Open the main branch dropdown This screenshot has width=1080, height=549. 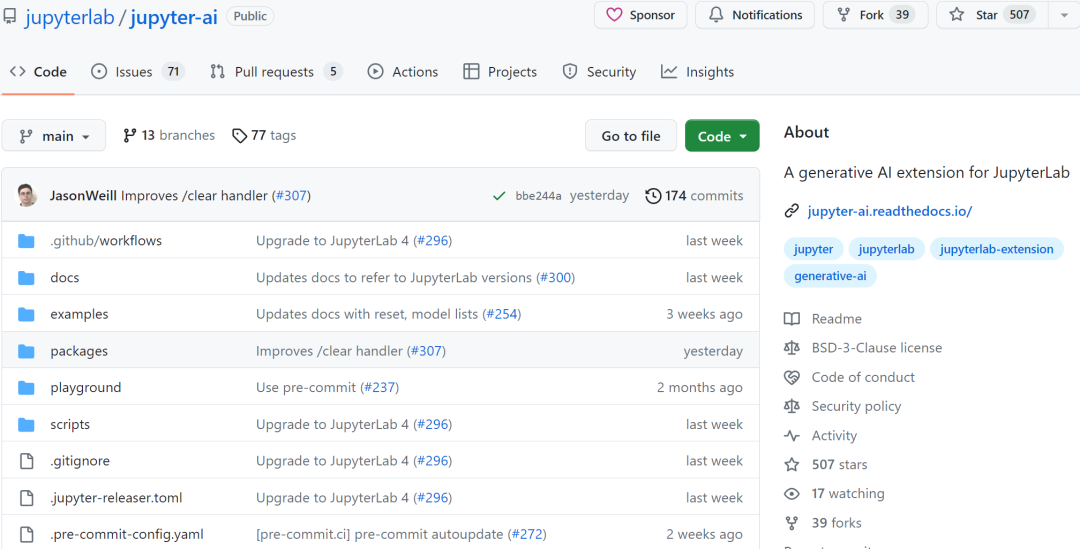(x=54, y=136)
